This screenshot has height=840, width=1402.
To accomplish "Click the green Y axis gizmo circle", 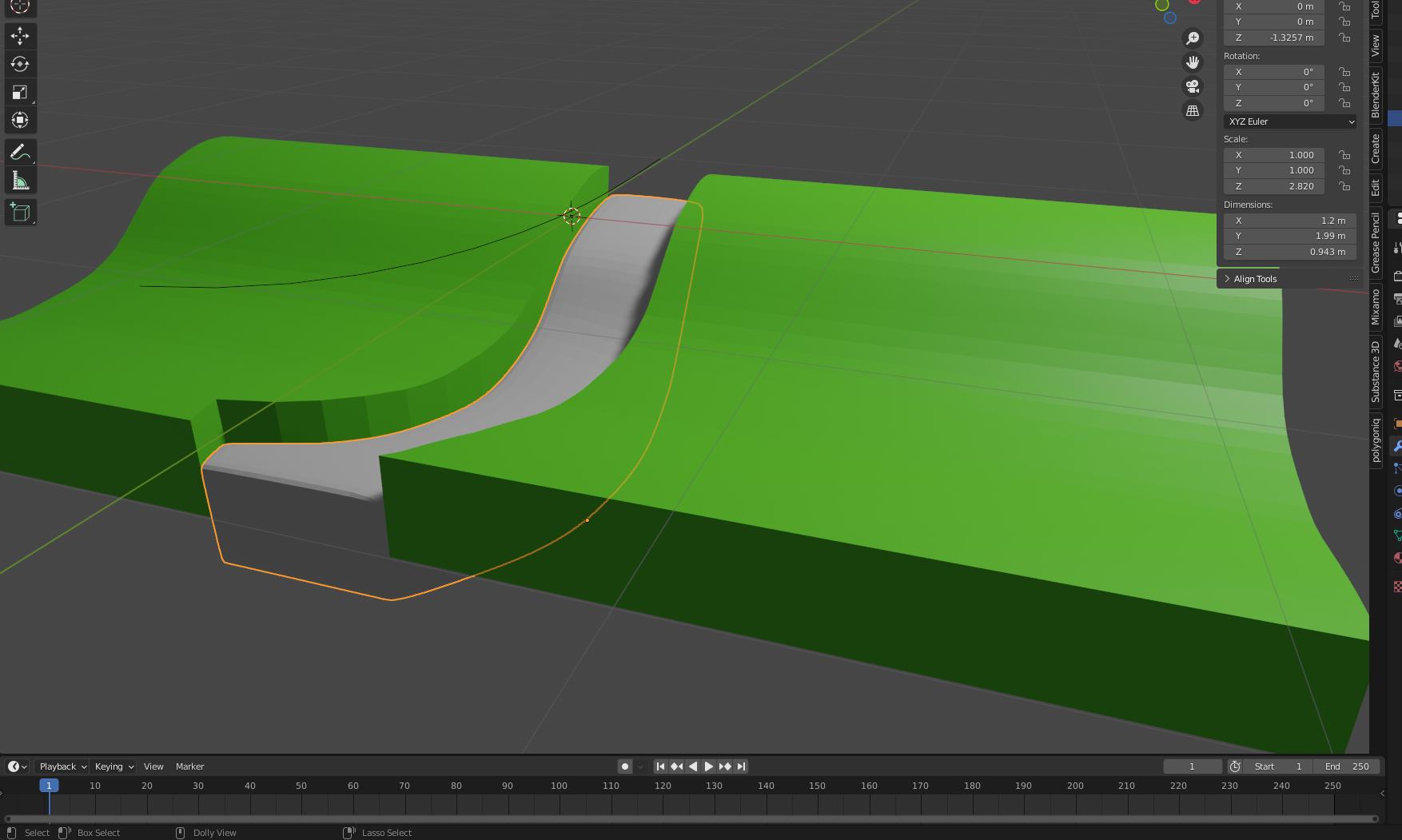I will click(x=1161, y=5).
